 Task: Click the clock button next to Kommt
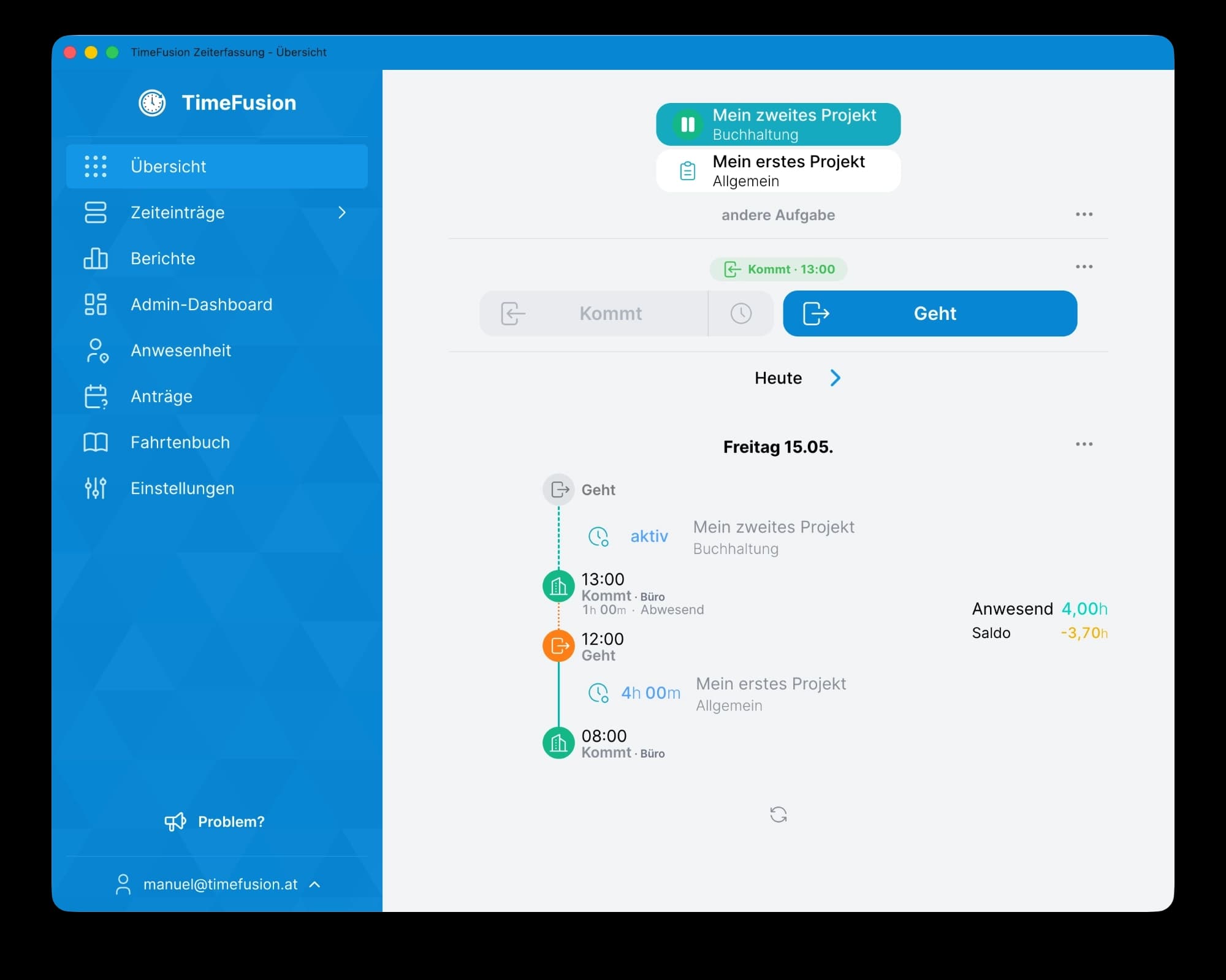click(741, 313)
